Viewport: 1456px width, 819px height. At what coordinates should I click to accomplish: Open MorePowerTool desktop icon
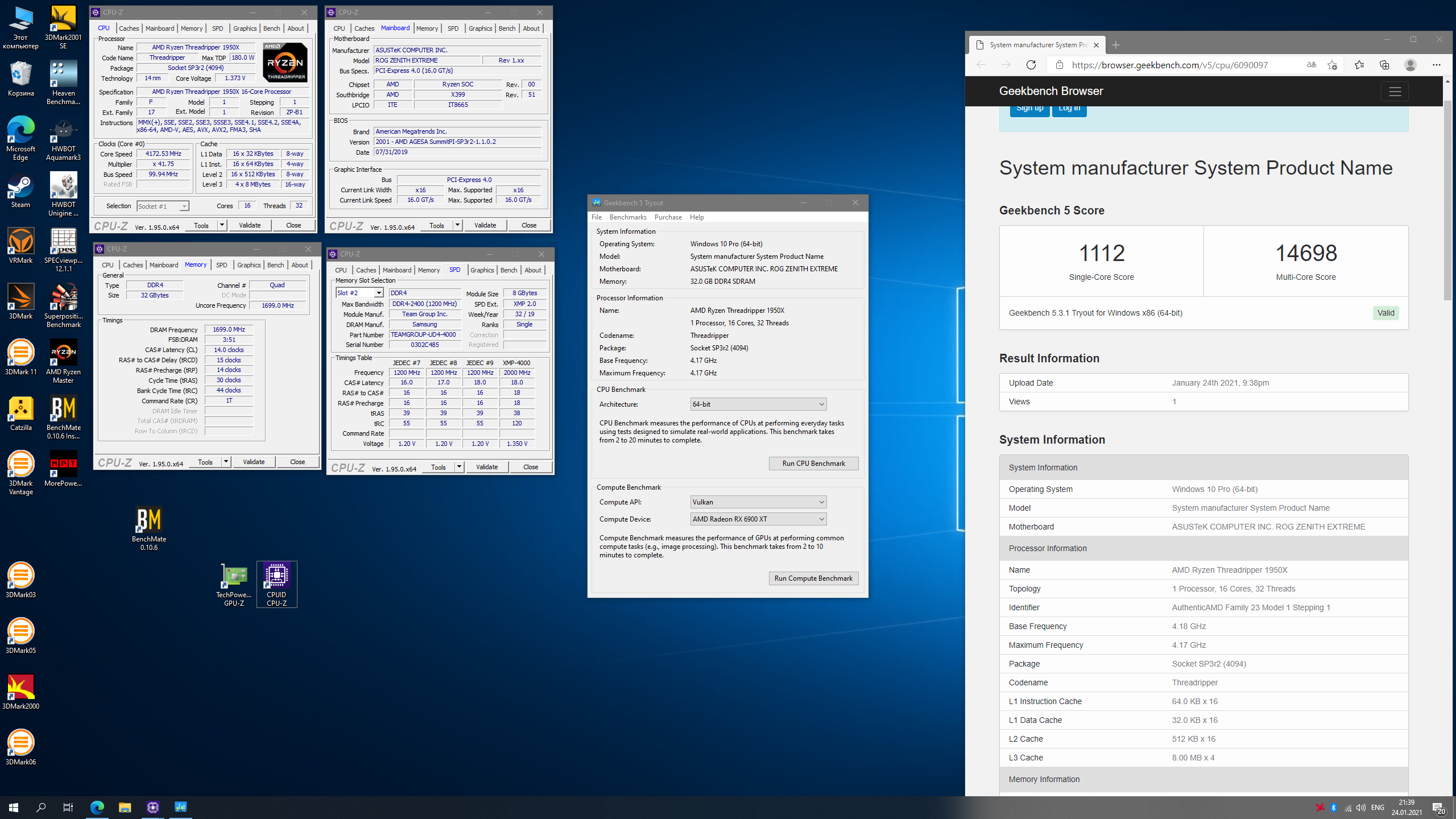coord(63,469)
